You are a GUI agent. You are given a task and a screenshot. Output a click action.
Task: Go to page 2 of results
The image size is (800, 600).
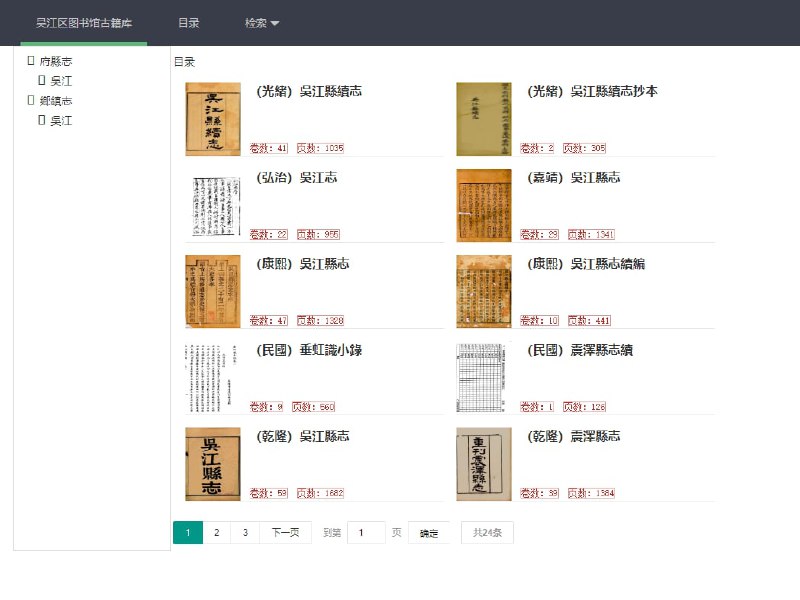[216, 533]
